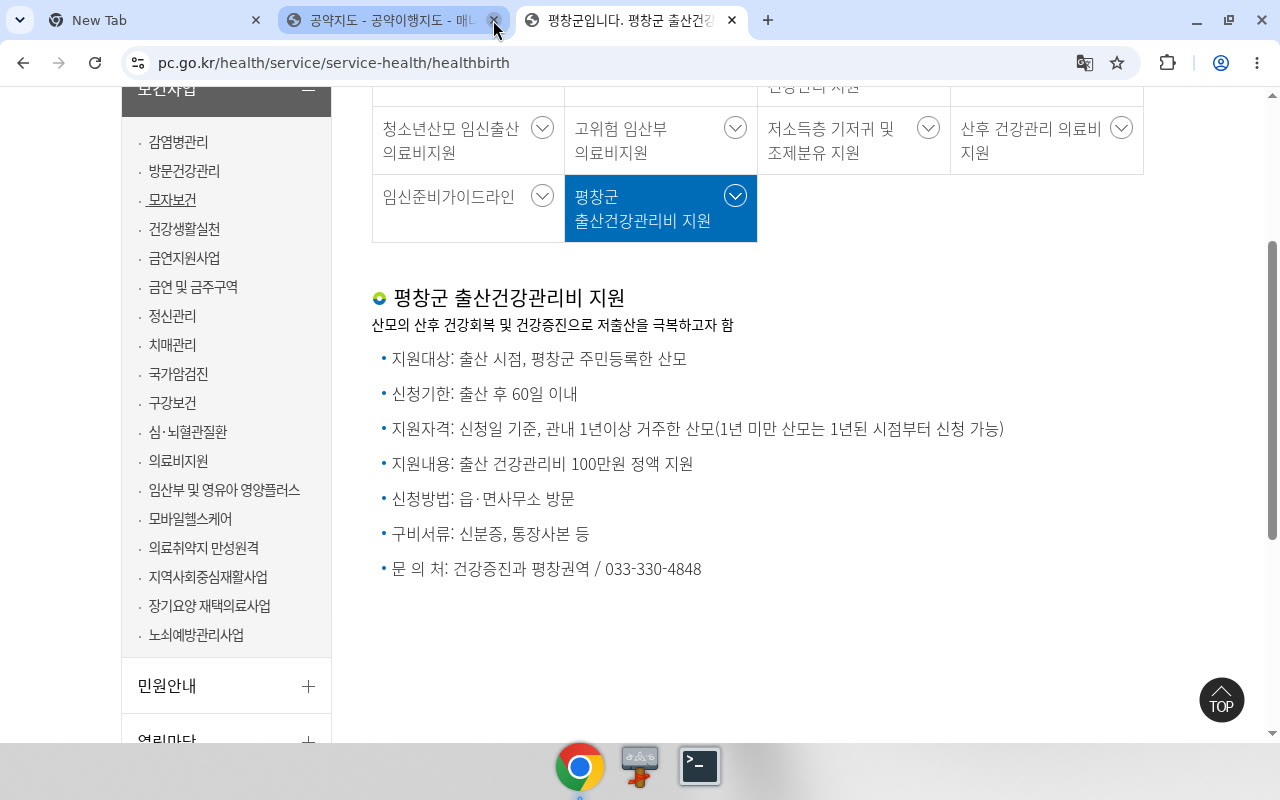Close the 공약지도 tab

(x=494, y=20)
